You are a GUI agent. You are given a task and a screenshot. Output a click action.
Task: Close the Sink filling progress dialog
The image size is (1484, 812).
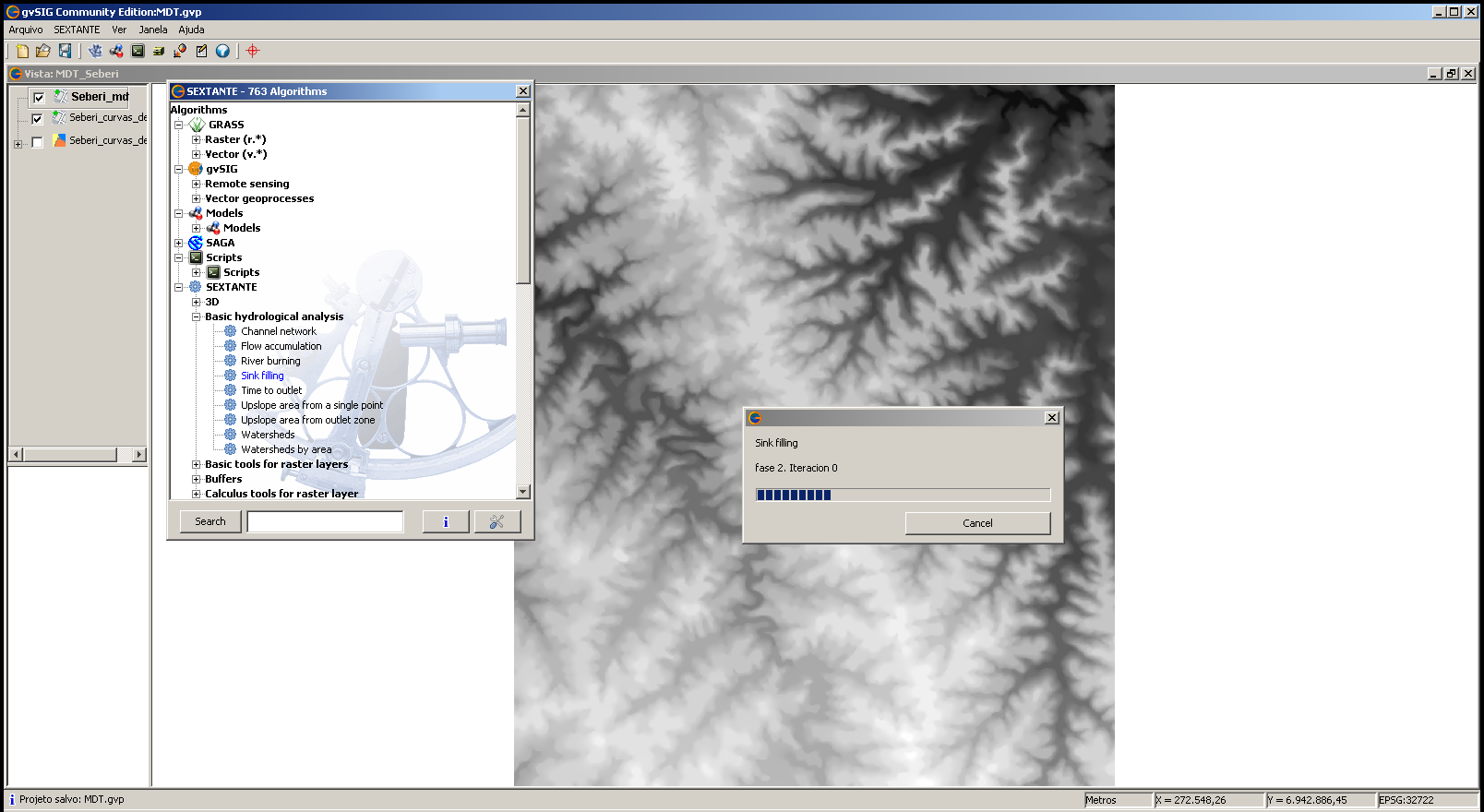[x=1051, y=417]
